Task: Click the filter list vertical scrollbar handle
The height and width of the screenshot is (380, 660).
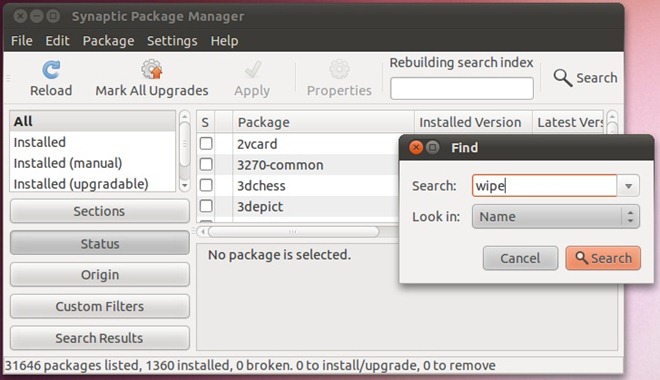Action: [x=184, y=144]
